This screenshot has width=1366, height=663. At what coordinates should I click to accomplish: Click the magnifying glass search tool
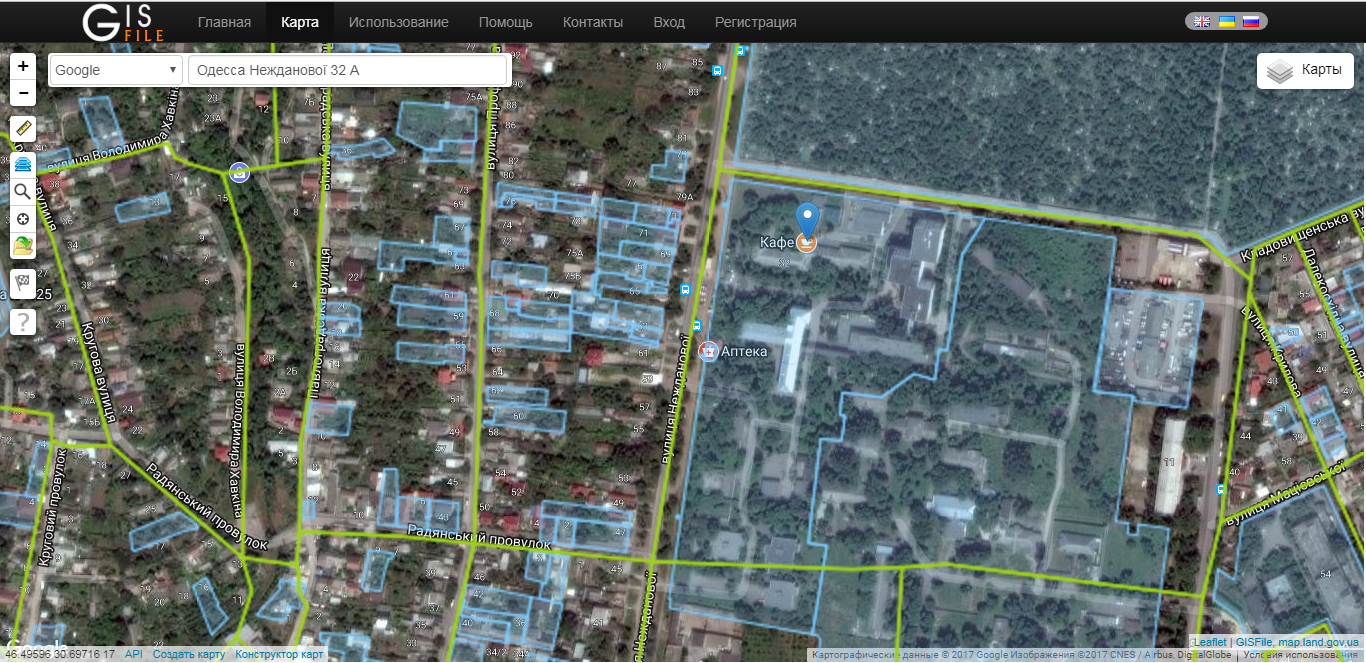23,191
